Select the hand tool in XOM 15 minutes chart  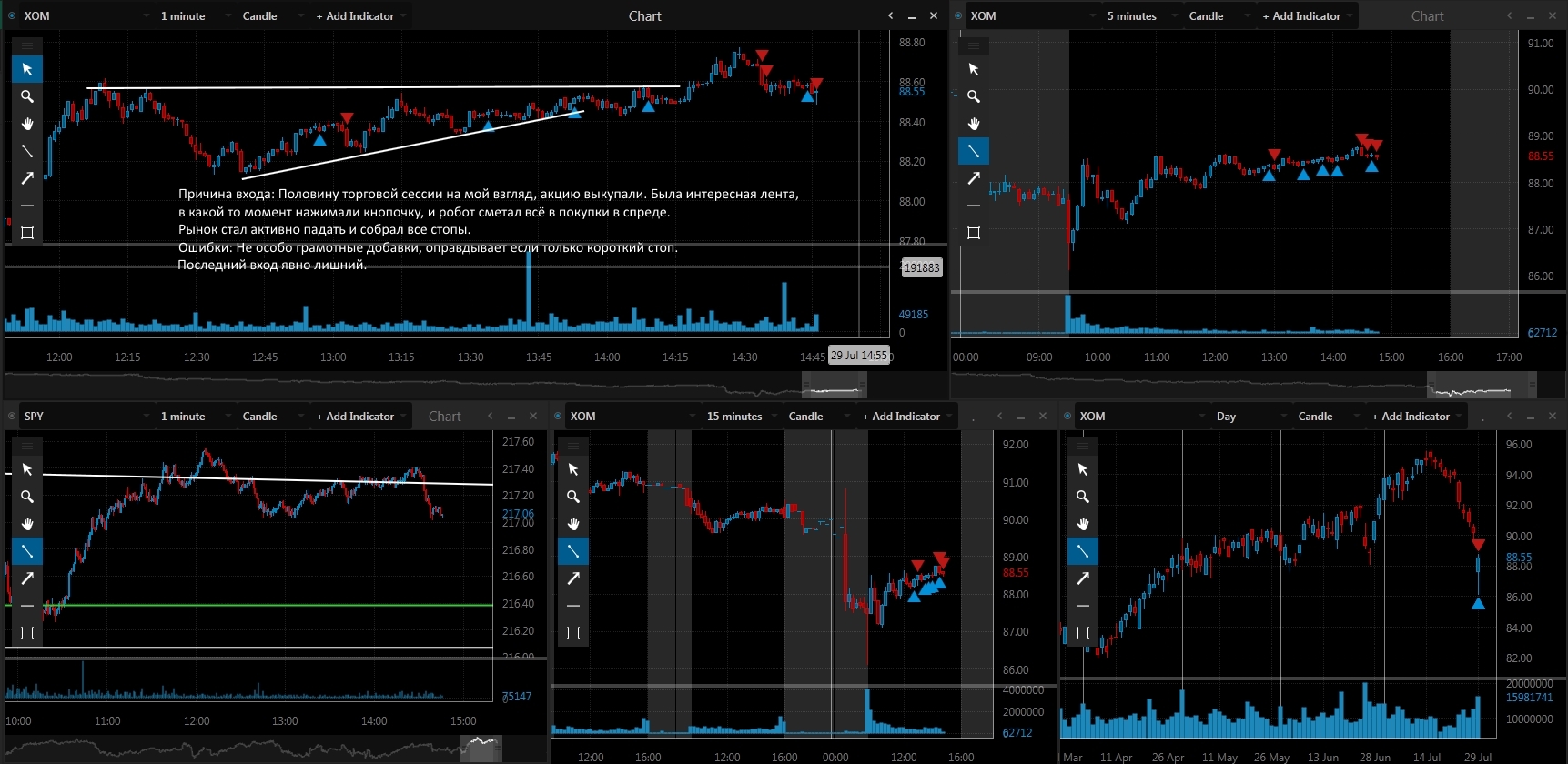[573, 524]
